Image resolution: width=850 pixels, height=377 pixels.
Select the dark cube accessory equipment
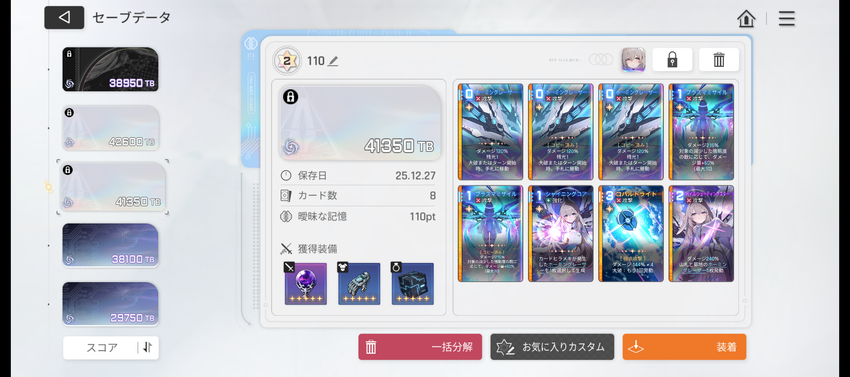413,284
